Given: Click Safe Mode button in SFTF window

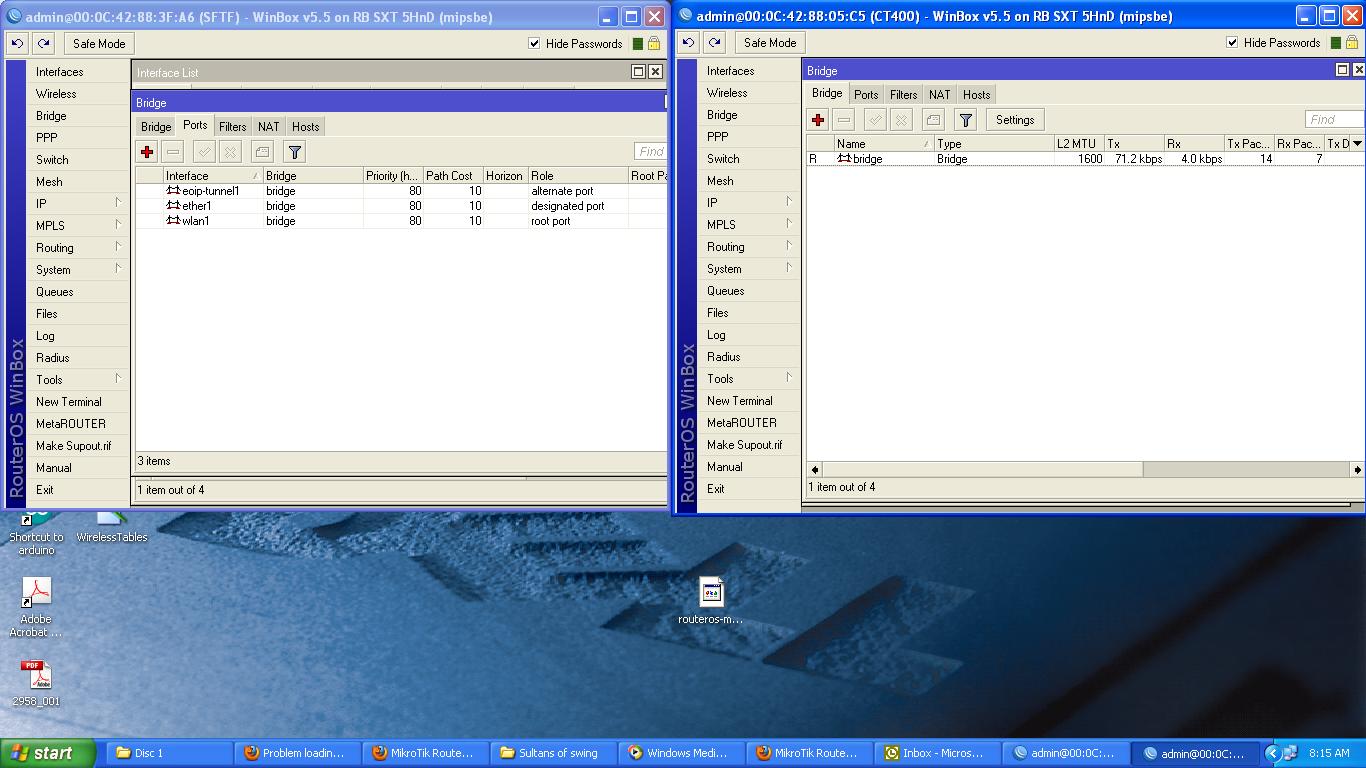Looking at the screenshot, I should pos(99,43).
